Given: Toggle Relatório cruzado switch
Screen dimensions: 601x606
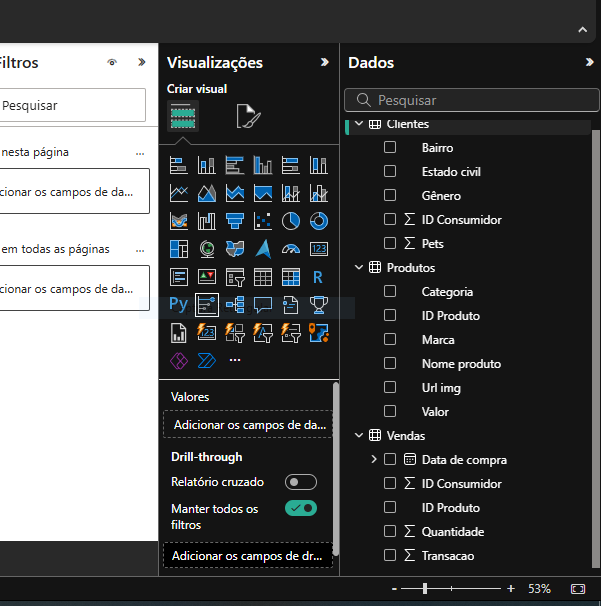Looking at the screenshot, I should pyautogui.click(x=300, y=482).
